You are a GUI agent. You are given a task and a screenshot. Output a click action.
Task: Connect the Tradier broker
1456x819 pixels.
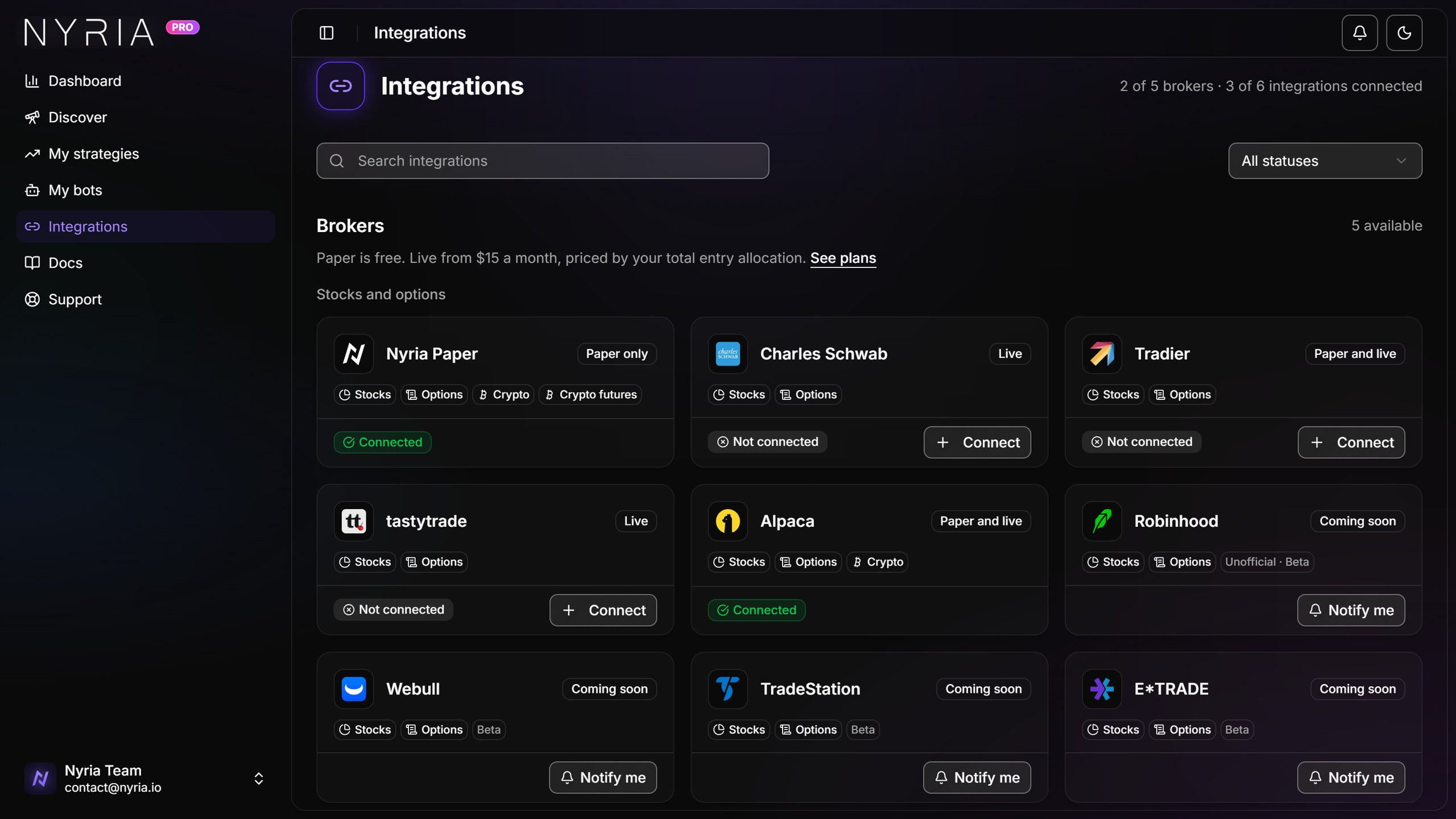(1351, 442)
